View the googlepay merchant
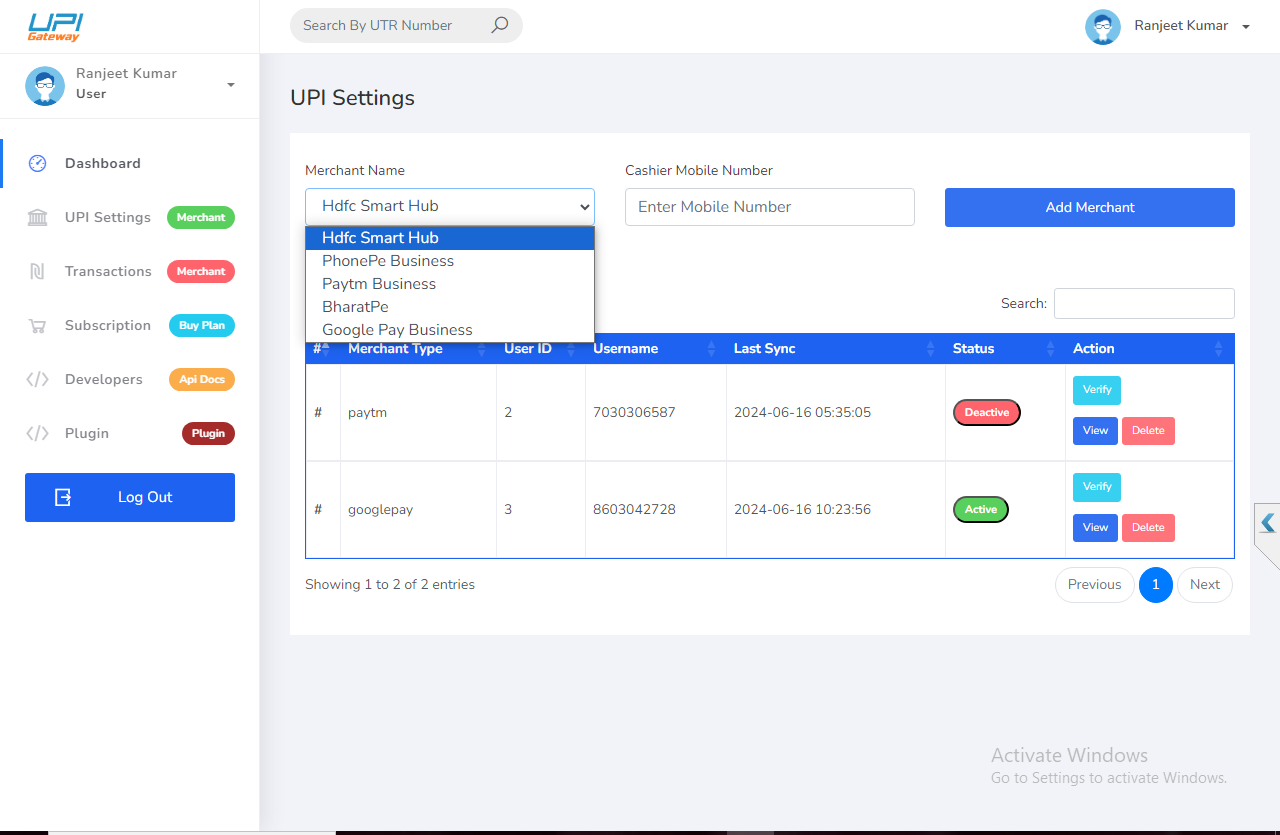Image resolution: width=1280 pixels, height=835 pixels. click(x=1095, y=528)
